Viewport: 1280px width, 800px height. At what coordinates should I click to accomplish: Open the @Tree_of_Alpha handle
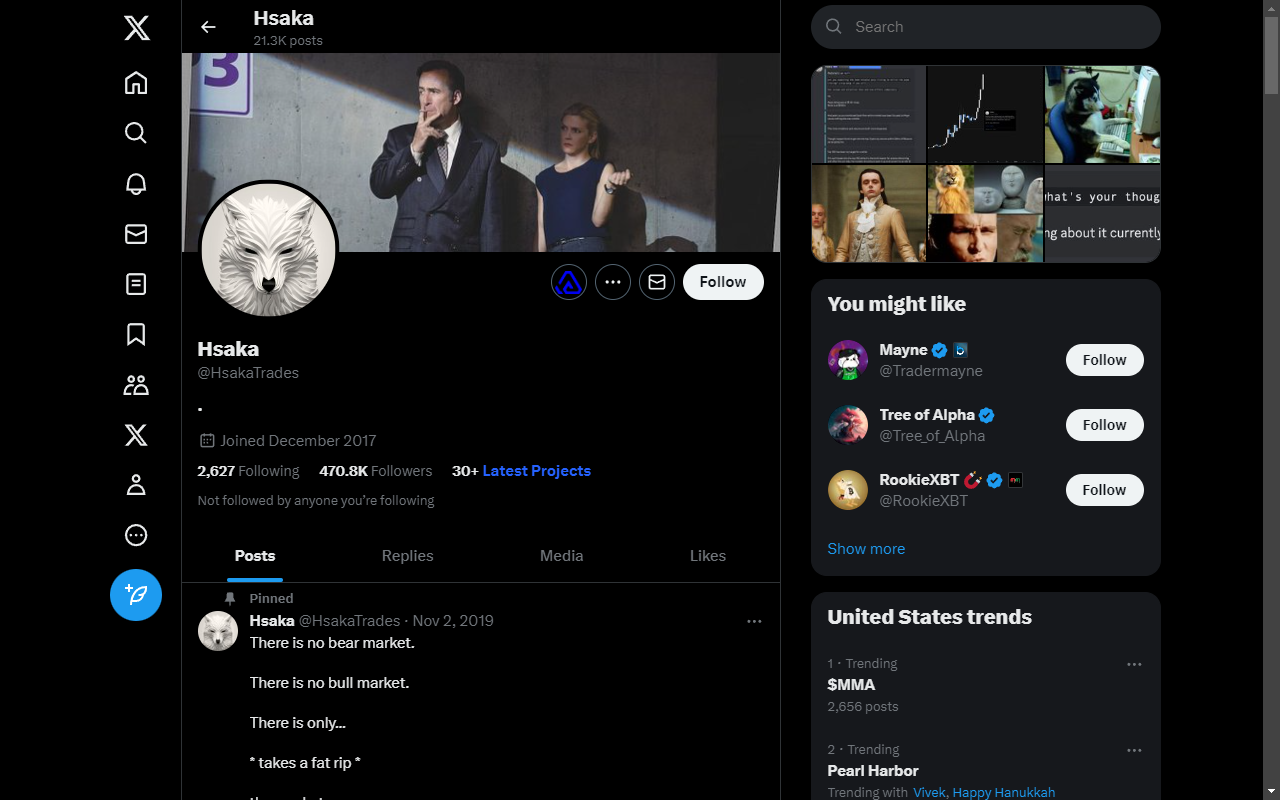932,436
